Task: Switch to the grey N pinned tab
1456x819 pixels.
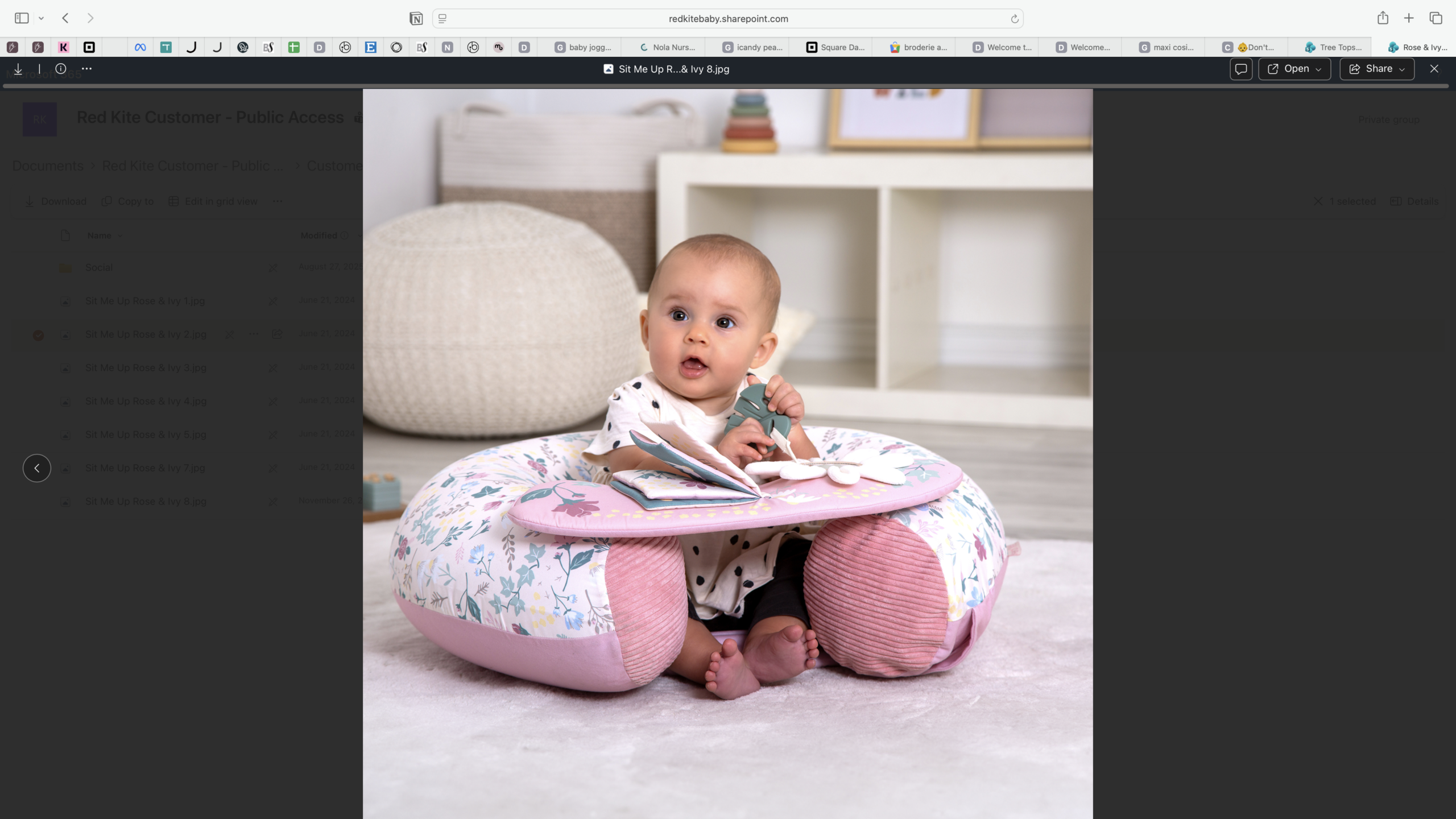Action: click(x=447, y=47)
